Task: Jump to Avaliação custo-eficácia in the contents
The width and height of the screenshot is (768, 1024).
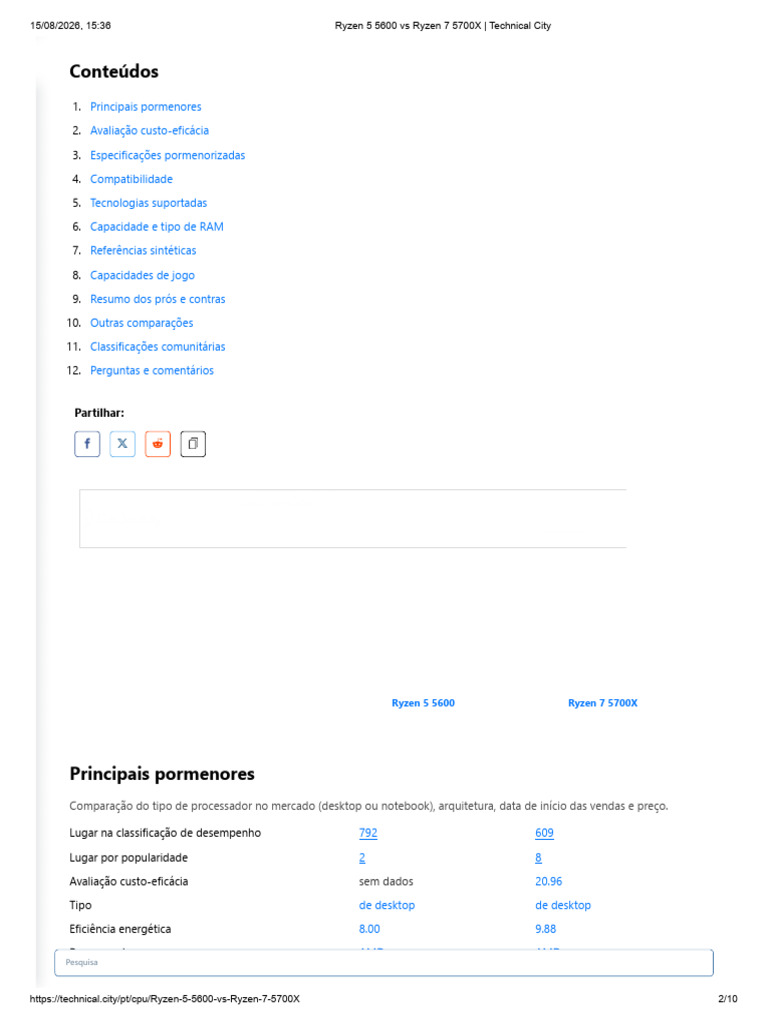Action: (150, 131)
